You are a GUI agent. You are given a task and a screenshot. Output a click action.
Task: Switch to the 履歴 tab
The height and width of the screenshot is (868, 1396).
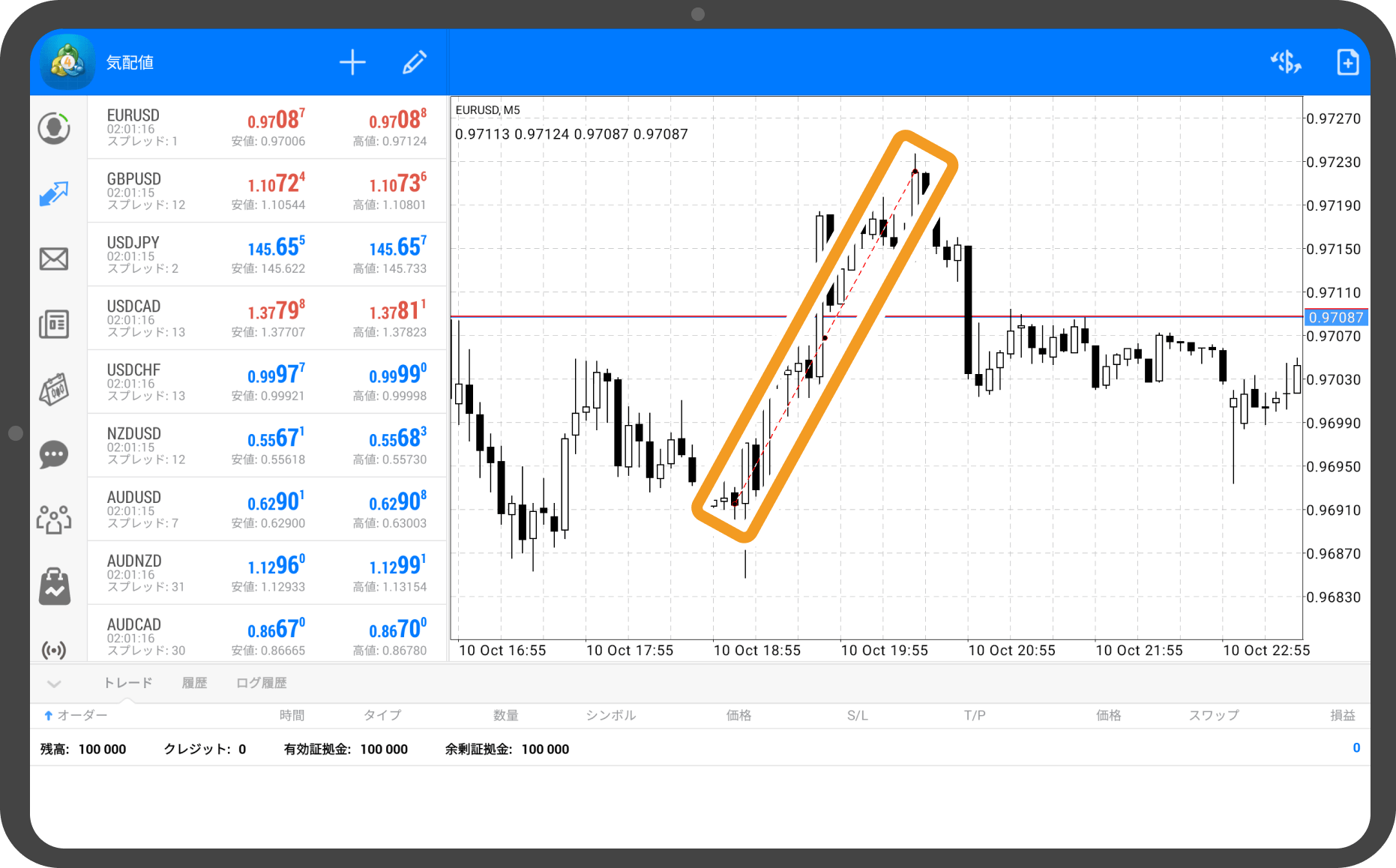pos(194,683)
